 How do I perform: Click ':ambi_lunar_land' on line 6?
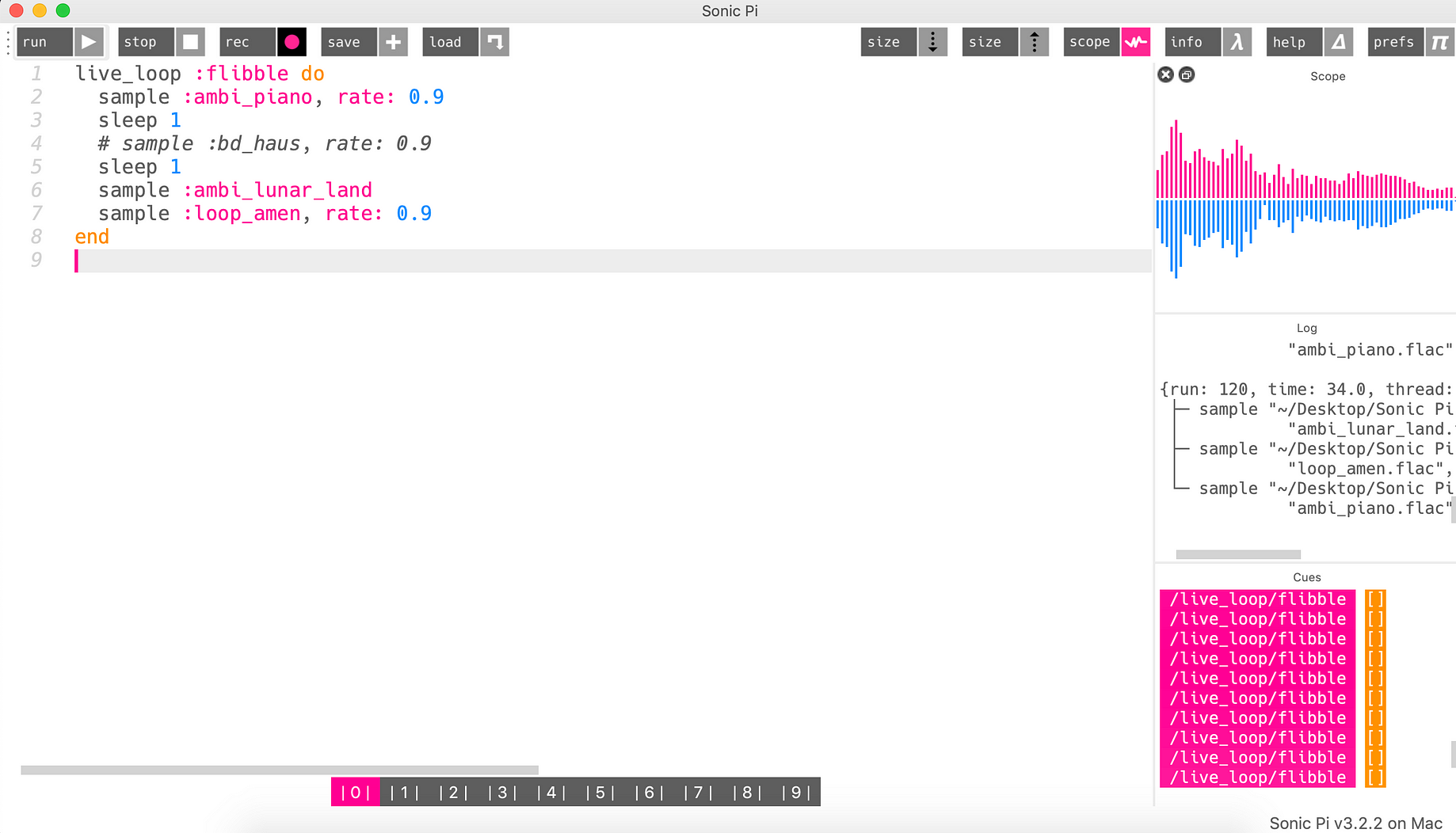(277, 190)
